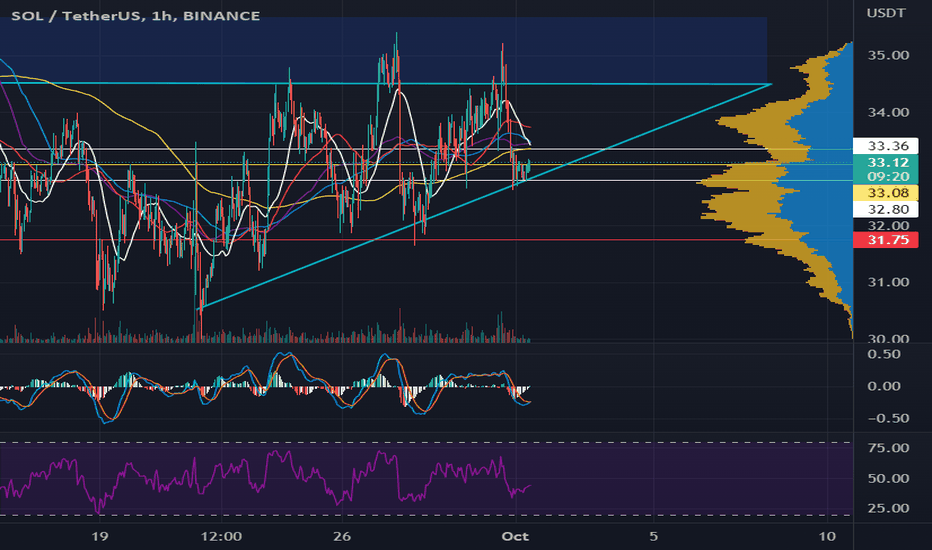This screenshot has width=932, height=550.
Task: Click the 75.00 RSI axis value
Action: (888, 448)
